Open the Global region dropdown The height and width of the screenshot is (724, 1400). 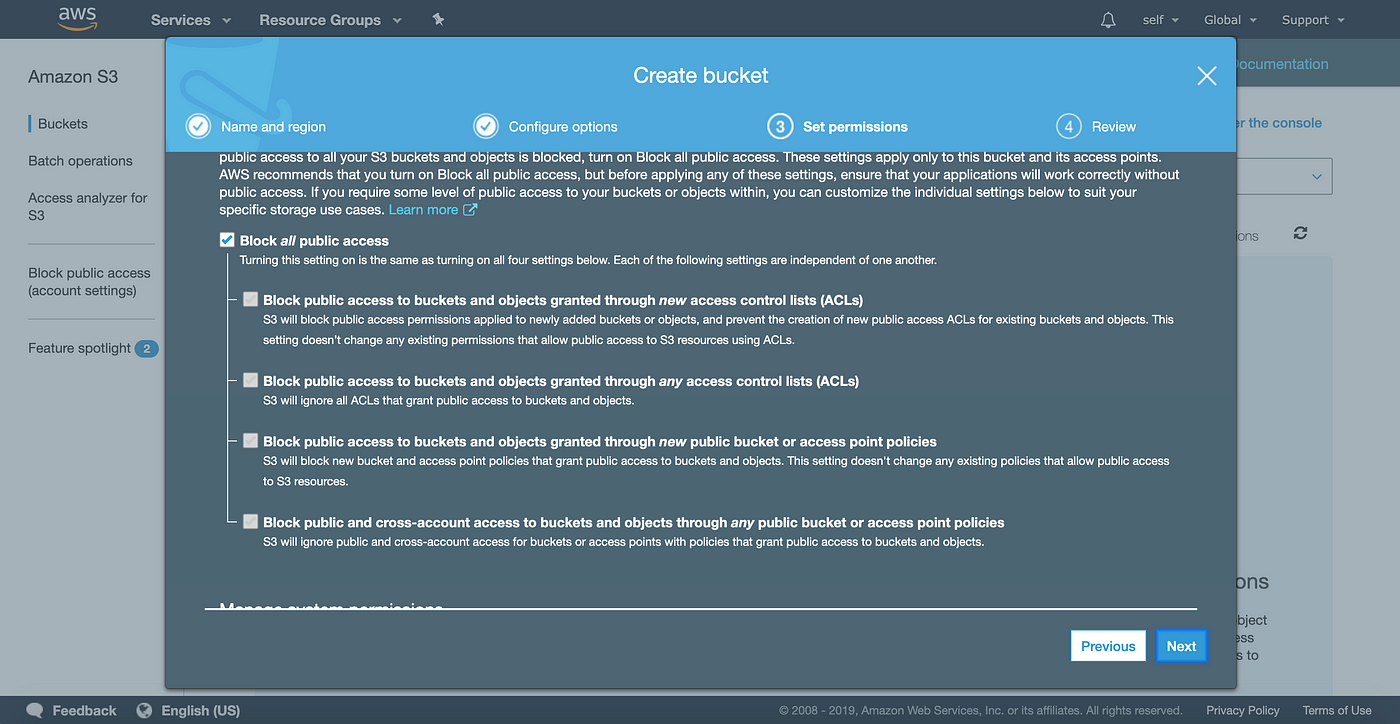[x=1230, y=20]
